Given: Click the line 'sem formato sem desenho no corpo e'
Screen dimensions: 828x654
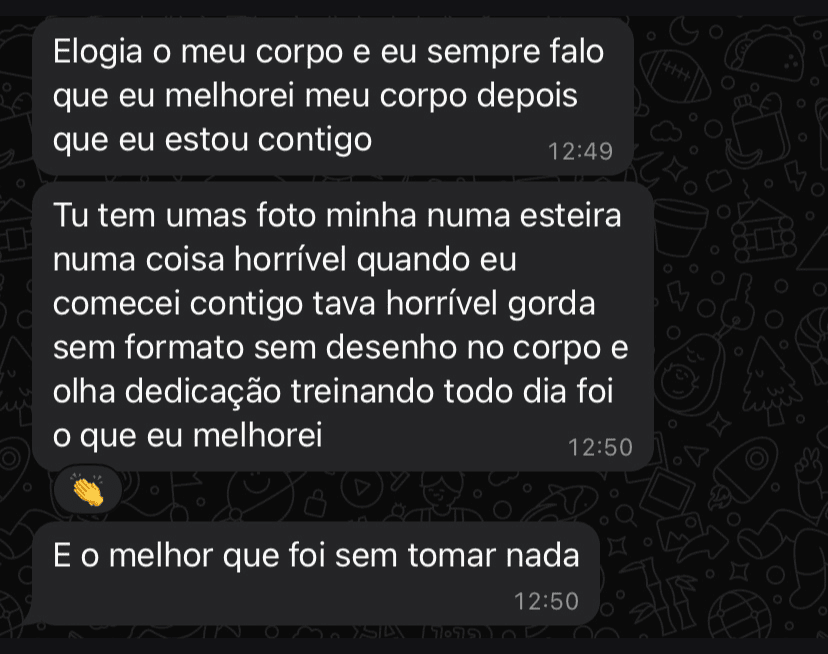Looking at the screenshot, I should (340, 347).
